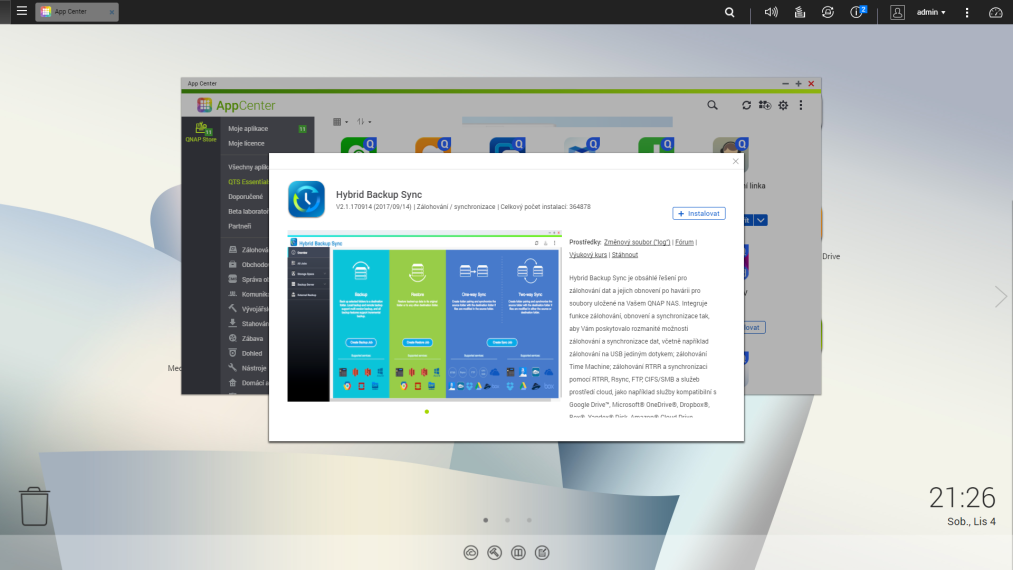The width and height of the screenshot is (1013, 570).
Task: Open the Výukový kurs link
Action: click(588, 255)
